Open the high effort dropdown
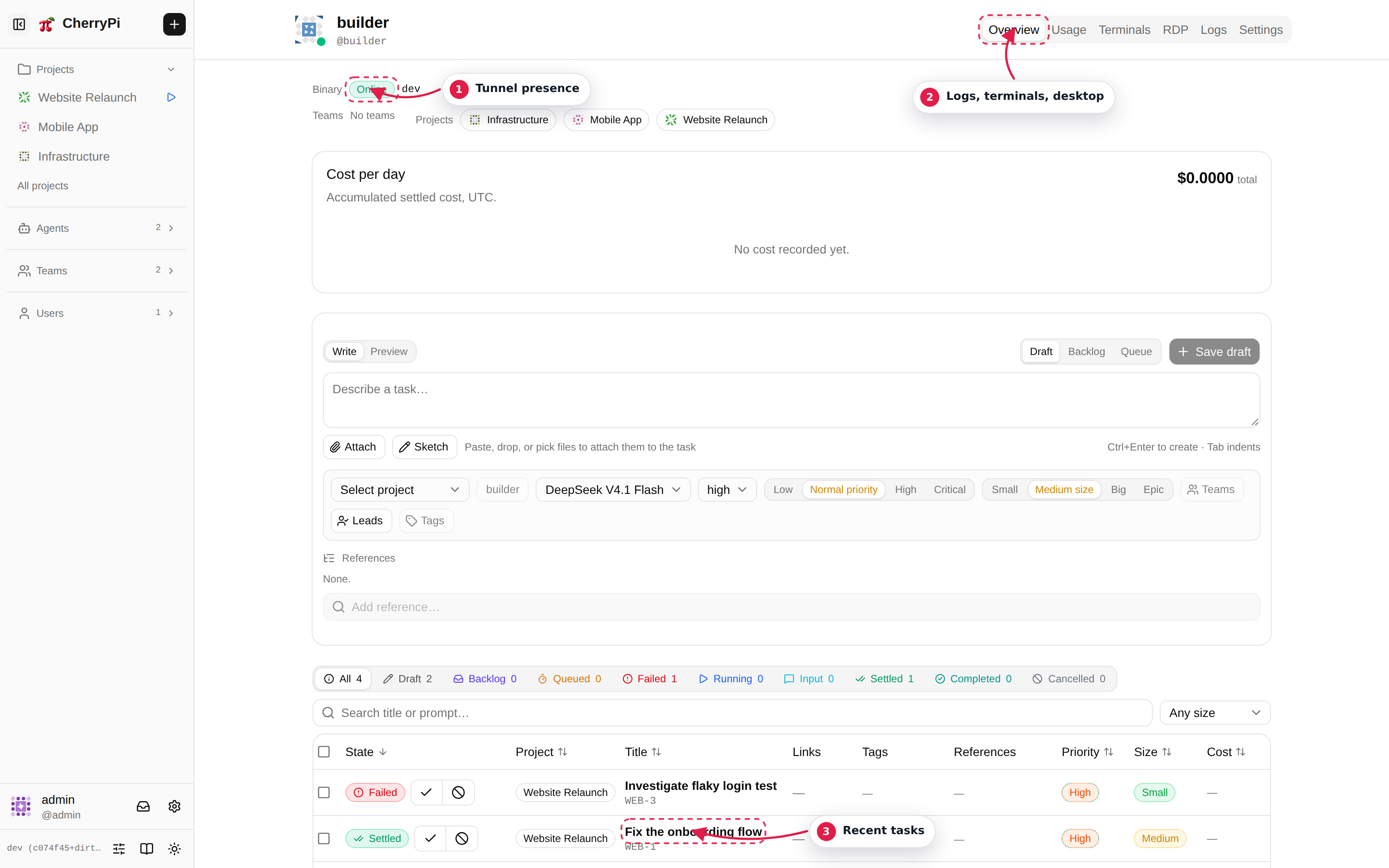 point(727,490)
